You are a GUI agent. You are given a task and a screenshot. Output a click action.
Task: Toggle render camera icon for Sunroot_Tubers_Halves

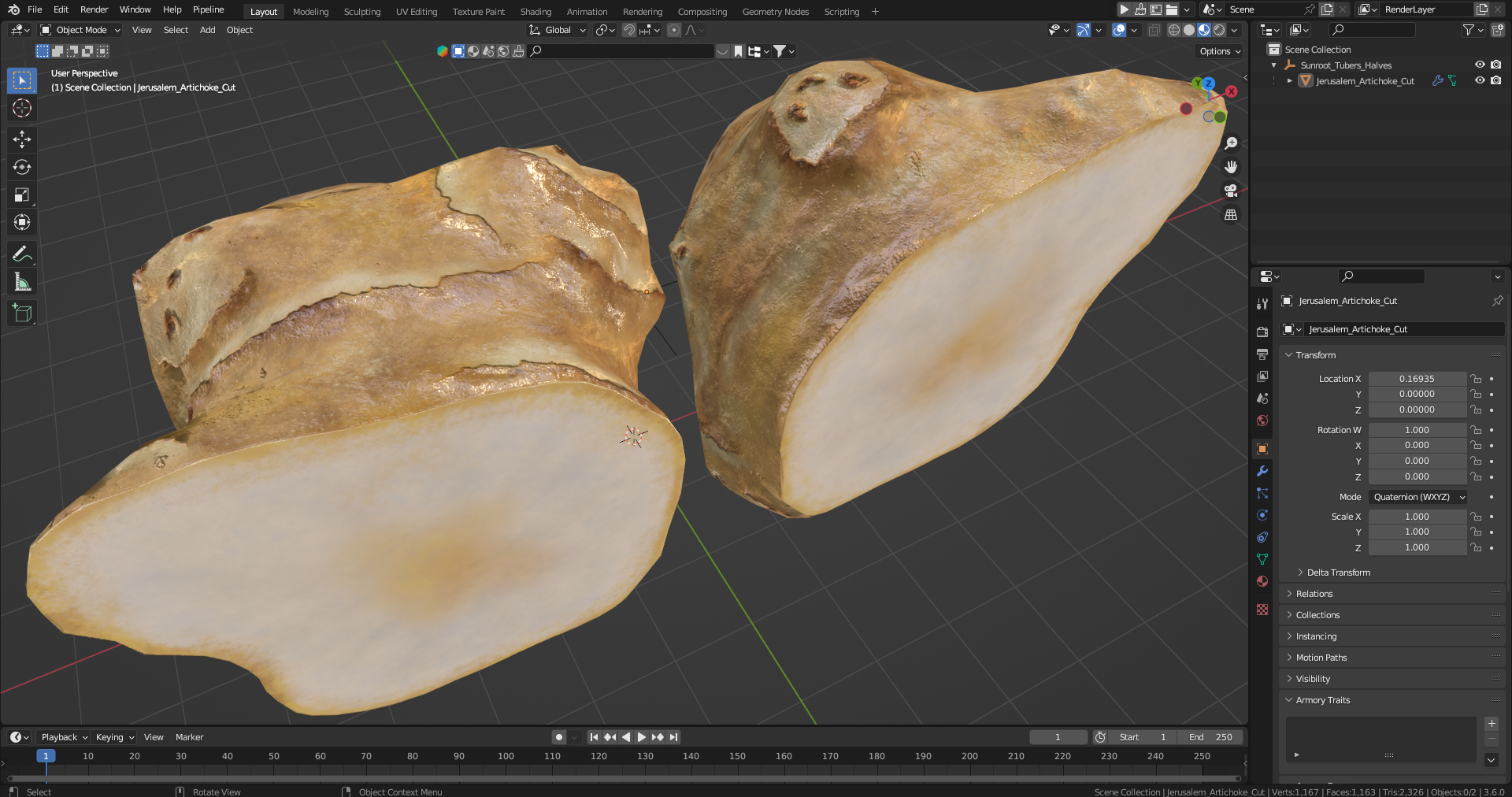[1495, 65]
